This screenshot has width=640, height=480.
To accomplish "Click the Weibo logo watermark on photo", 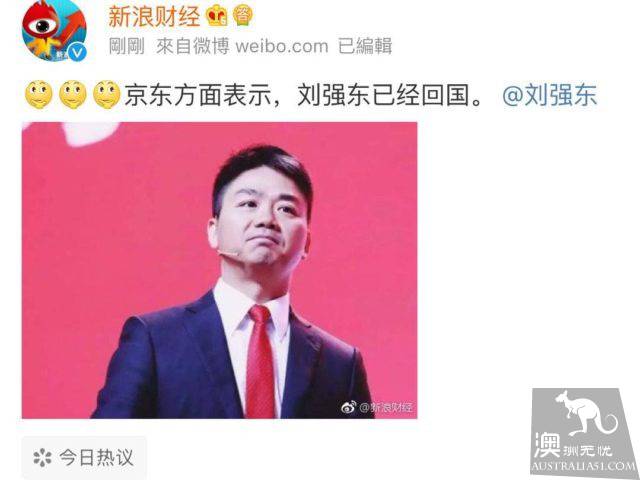I will pyautogui.click(x=349, y=407).
